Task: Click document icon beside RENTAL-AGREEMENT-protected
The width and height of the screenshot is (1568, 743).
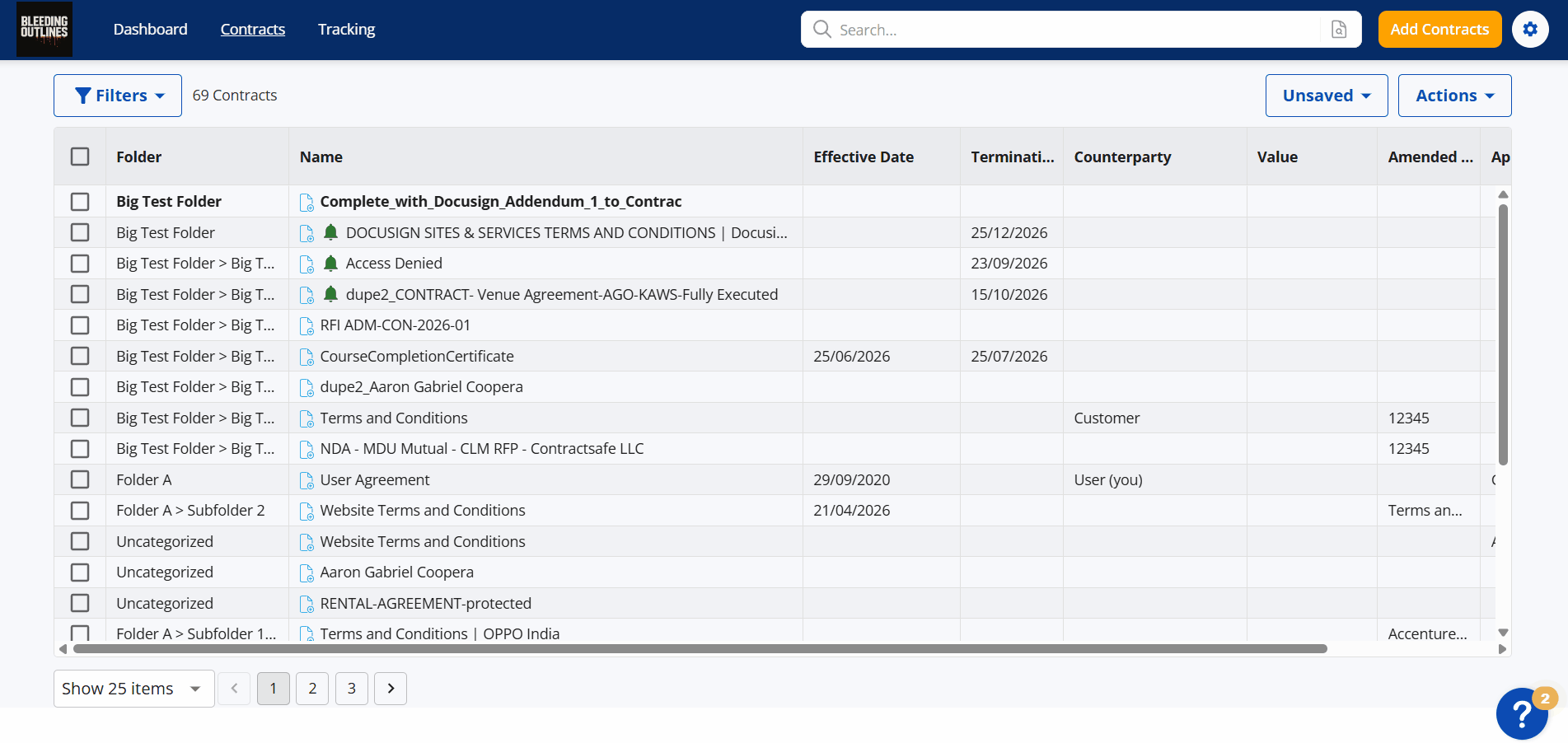Action: 307,604
